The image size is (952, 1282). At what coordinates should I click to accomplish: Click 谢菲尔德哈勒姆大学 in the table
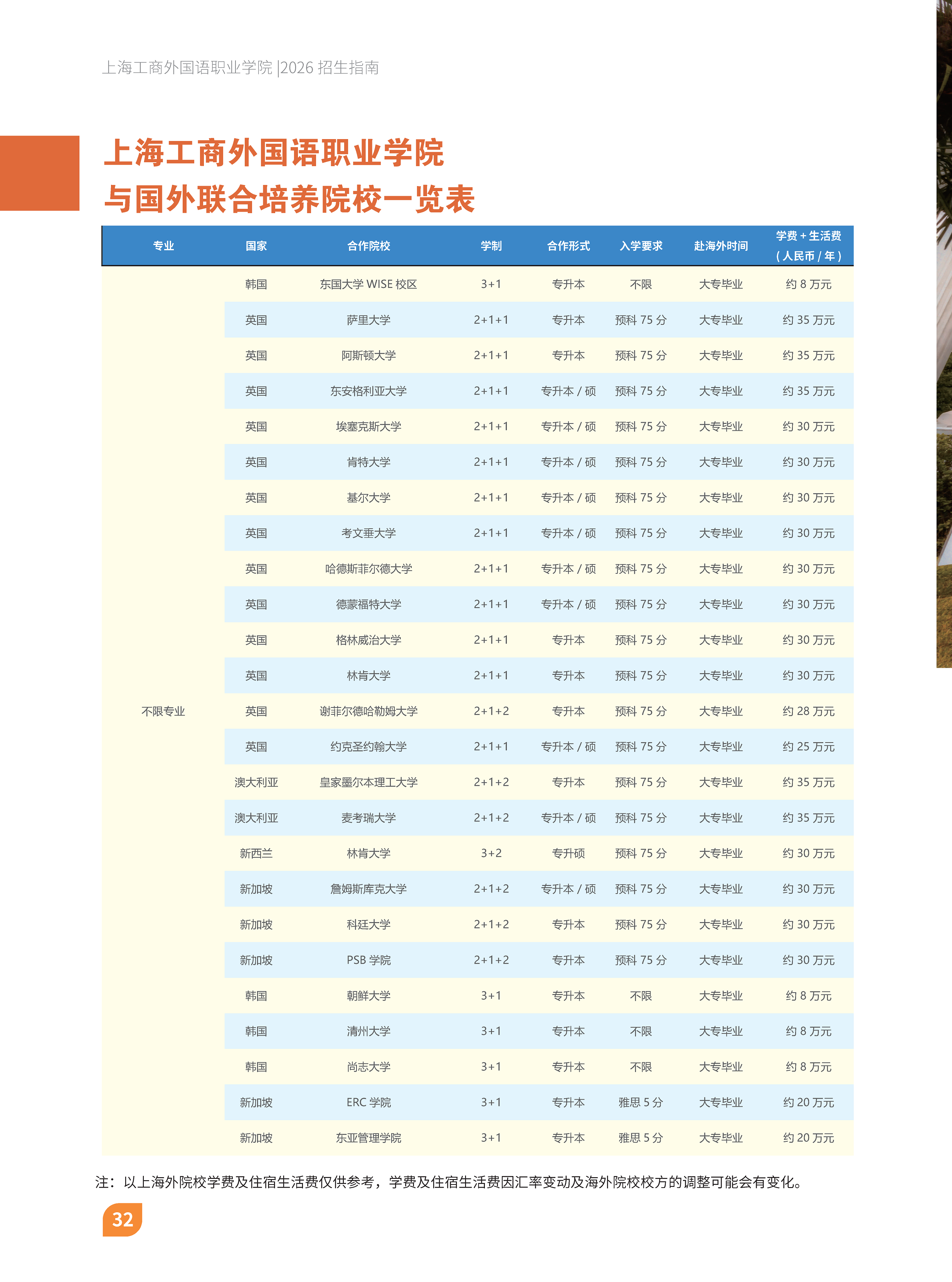pos(368,711)
